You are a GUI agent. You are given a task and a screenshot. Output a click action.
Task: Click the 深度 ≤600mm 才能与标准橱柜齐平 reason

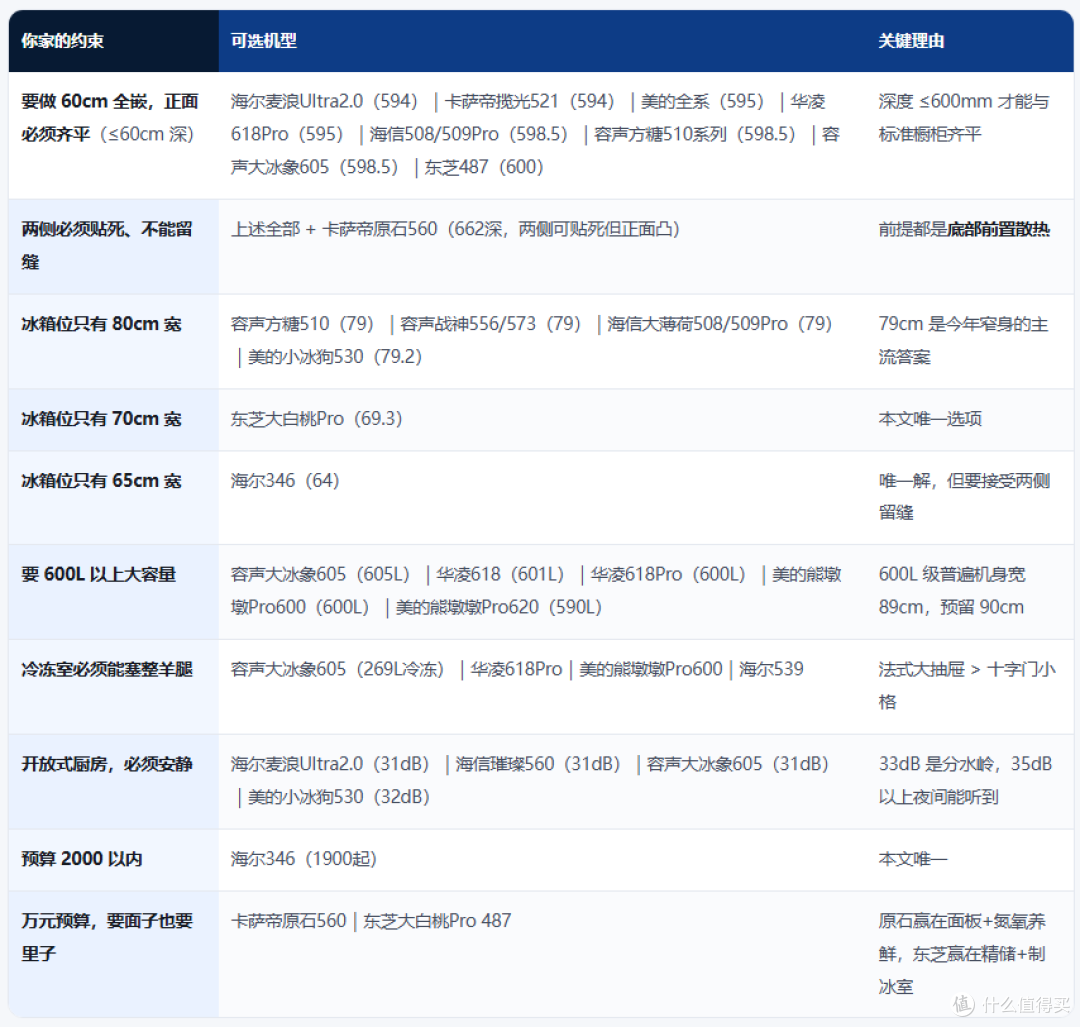click(969, 135)
